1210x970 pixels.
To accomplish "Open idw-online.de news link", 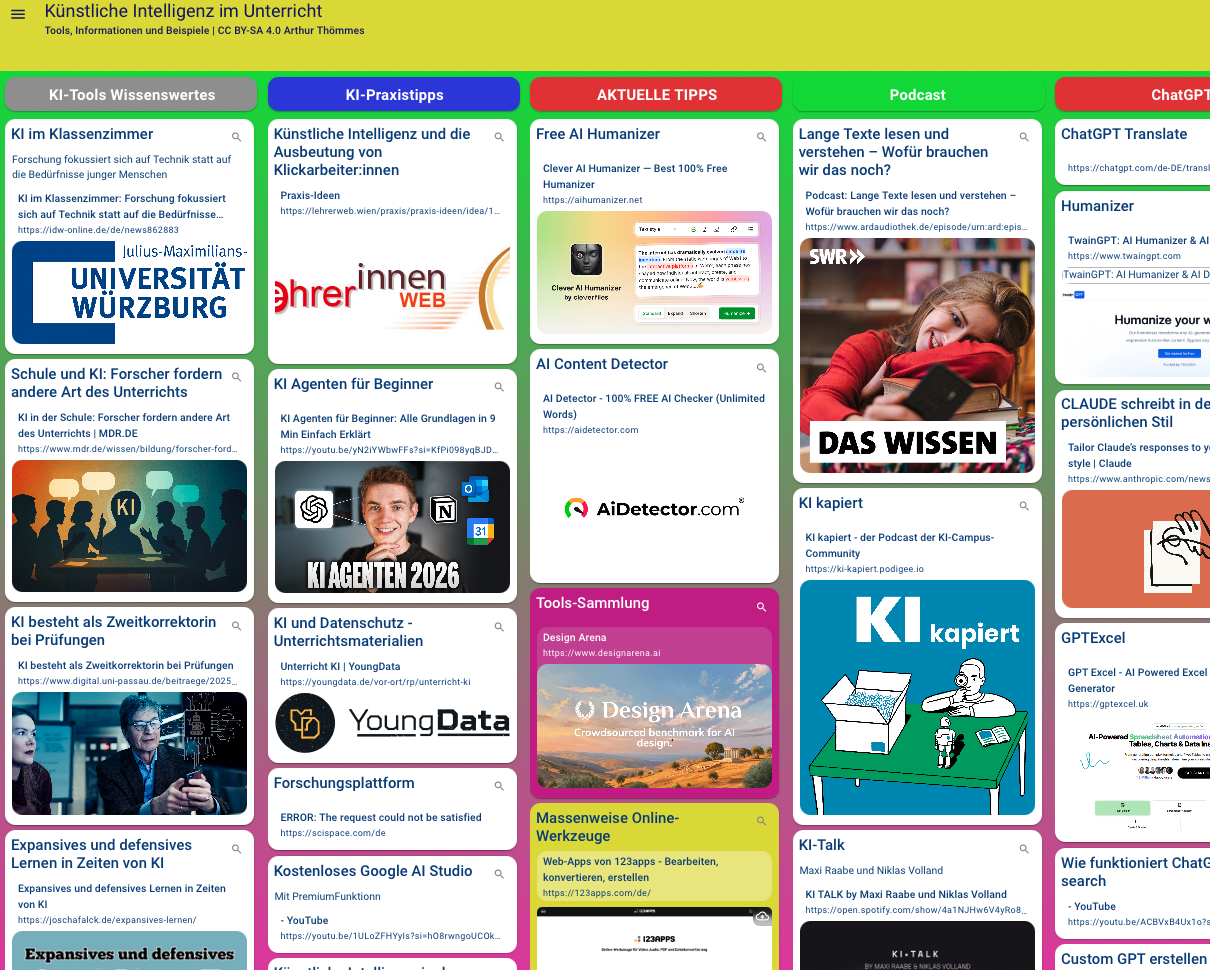I will tap(98, 230).
